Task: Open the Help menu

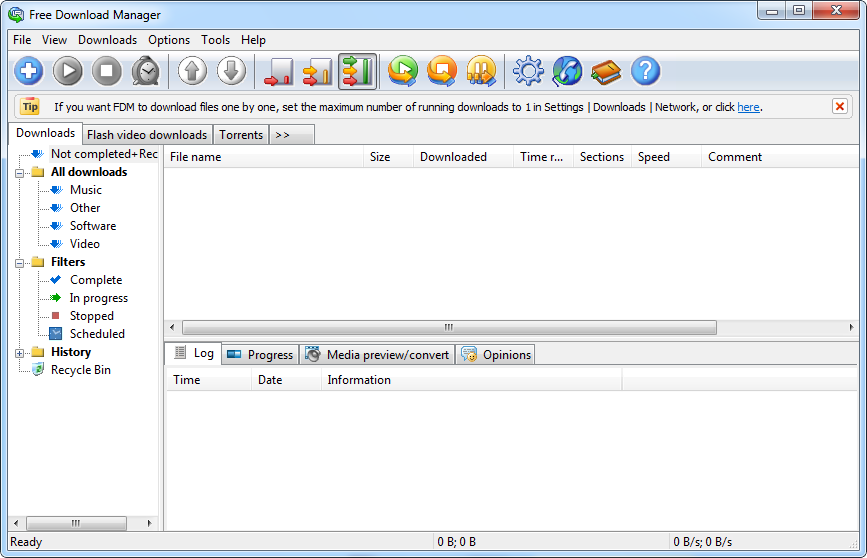Action: tap(253, 40)
